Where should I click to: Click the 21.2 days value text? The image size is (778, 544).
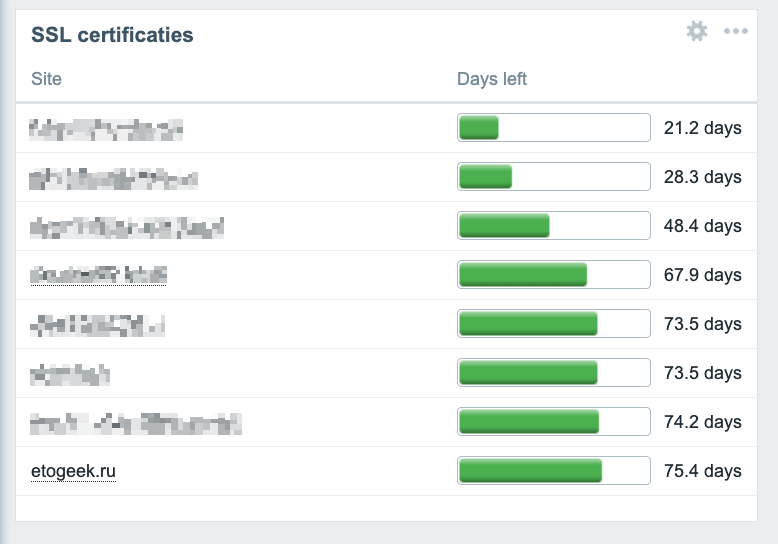[702, 128]
